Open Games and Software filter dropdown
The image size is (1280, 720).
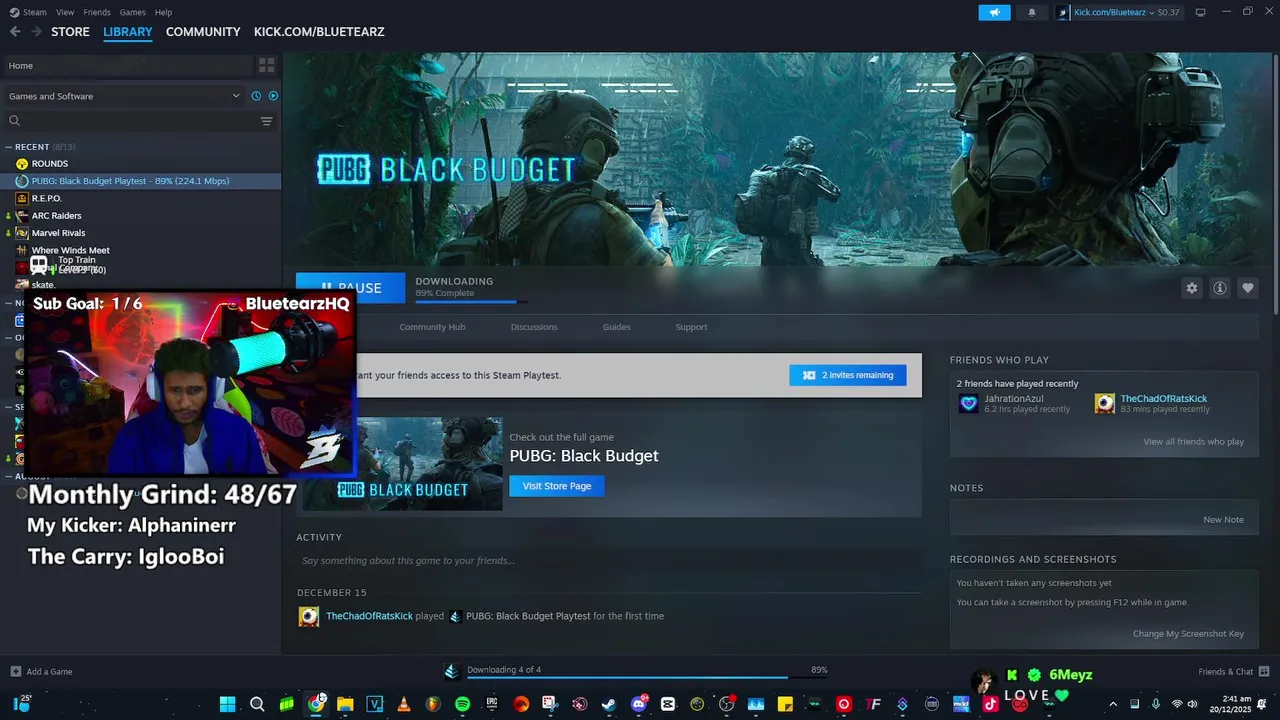coord(124,96)
